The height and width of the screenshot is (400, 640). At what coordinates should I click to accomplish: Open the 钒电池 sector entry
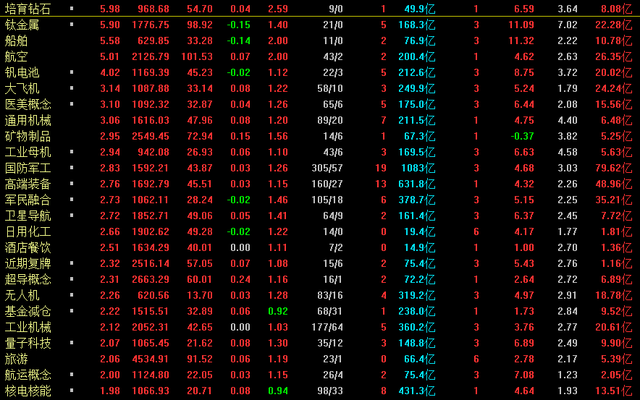pos(22,73)
